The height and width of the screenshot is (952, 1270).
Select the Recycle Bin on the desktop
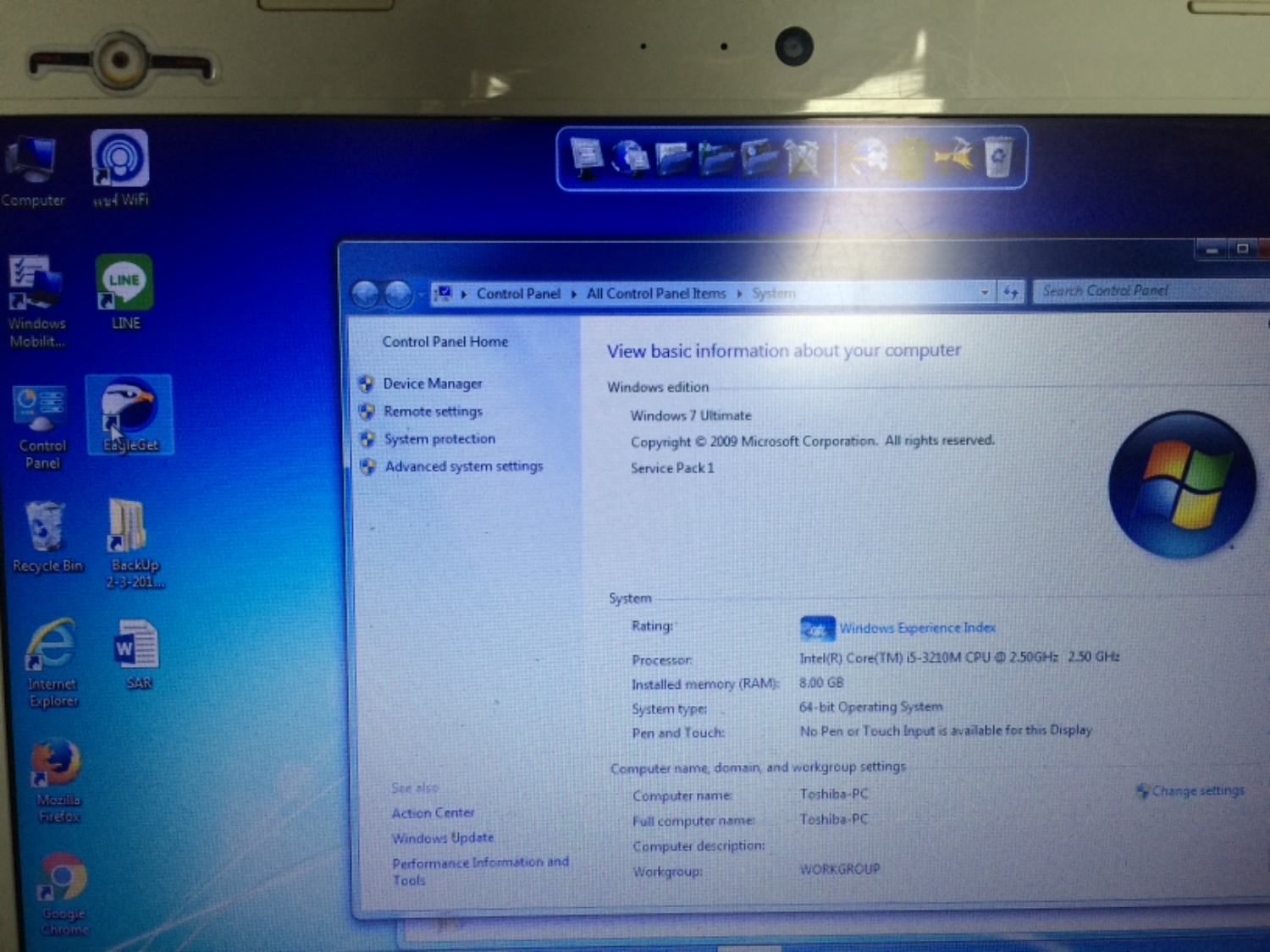point(47,537)
